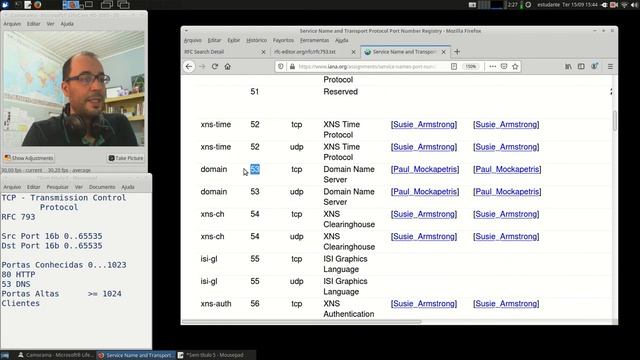Open applications menu in top panel
The image size is (640, 360).
5,5
